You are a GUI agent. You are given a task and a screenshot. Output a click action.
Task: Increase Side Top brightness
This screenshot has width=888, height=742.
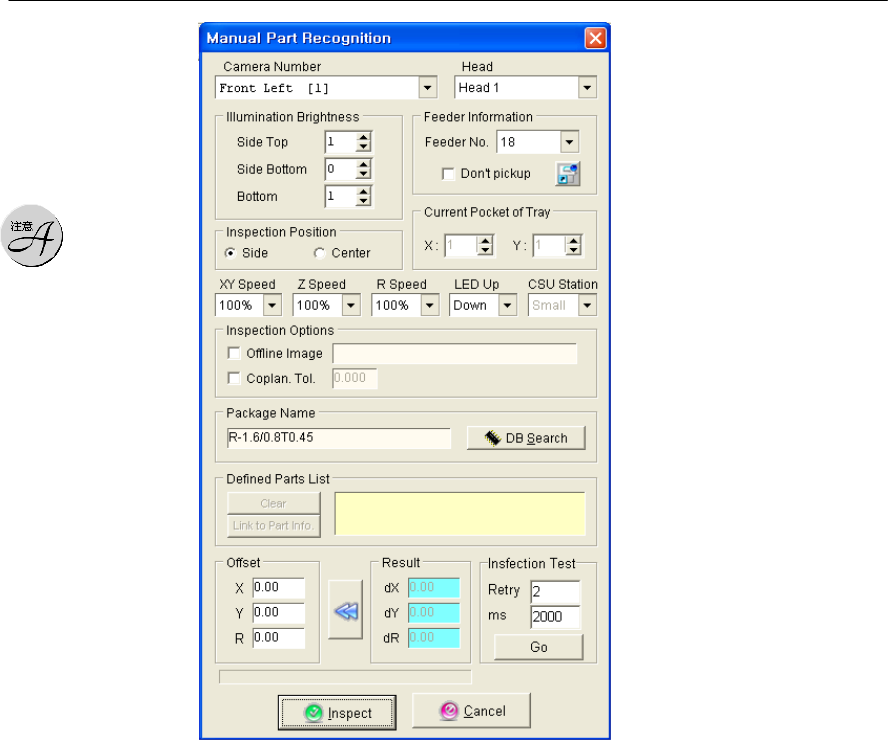[x=364, y=137]
